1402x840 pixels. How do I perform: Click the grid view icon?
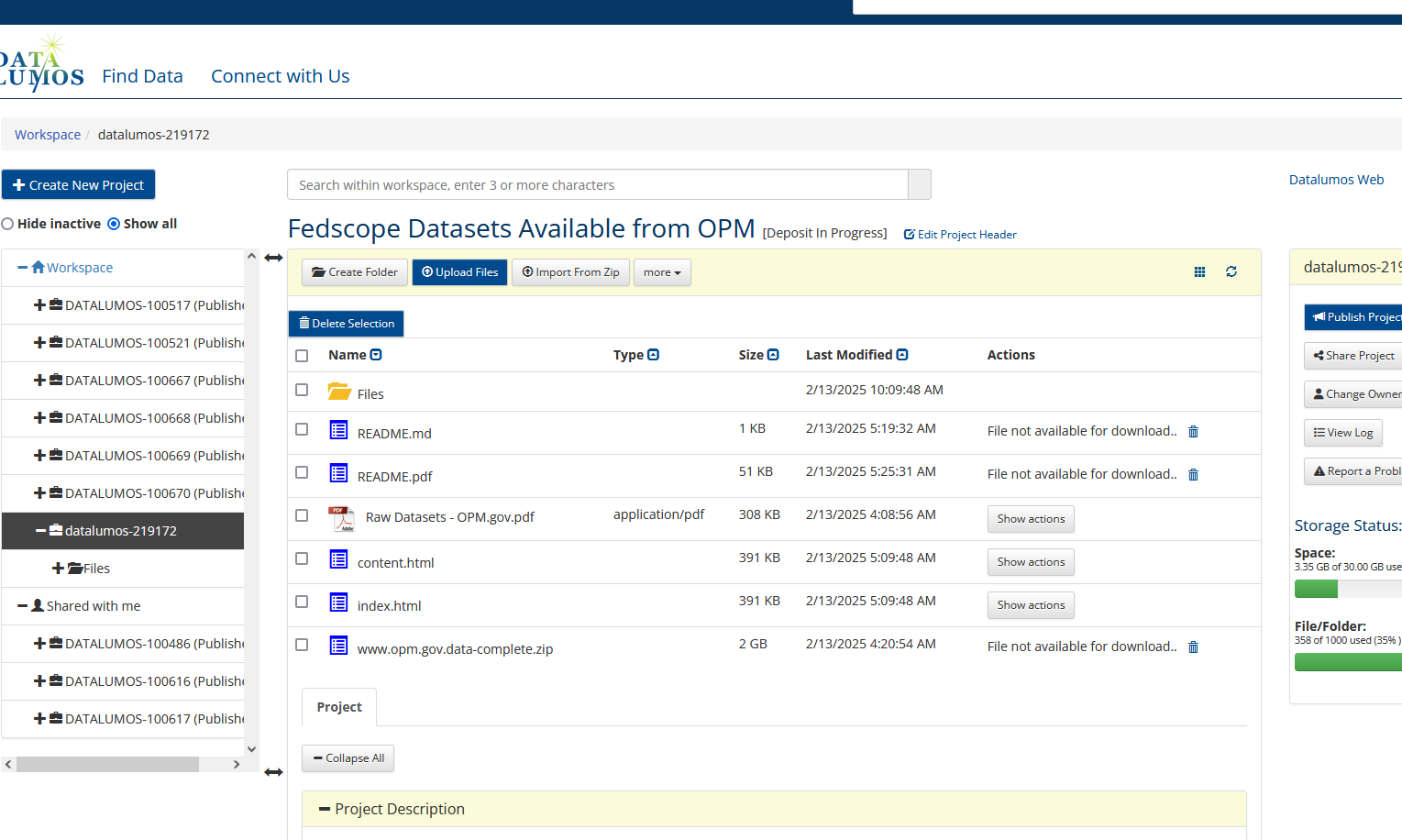[1199, 272]
